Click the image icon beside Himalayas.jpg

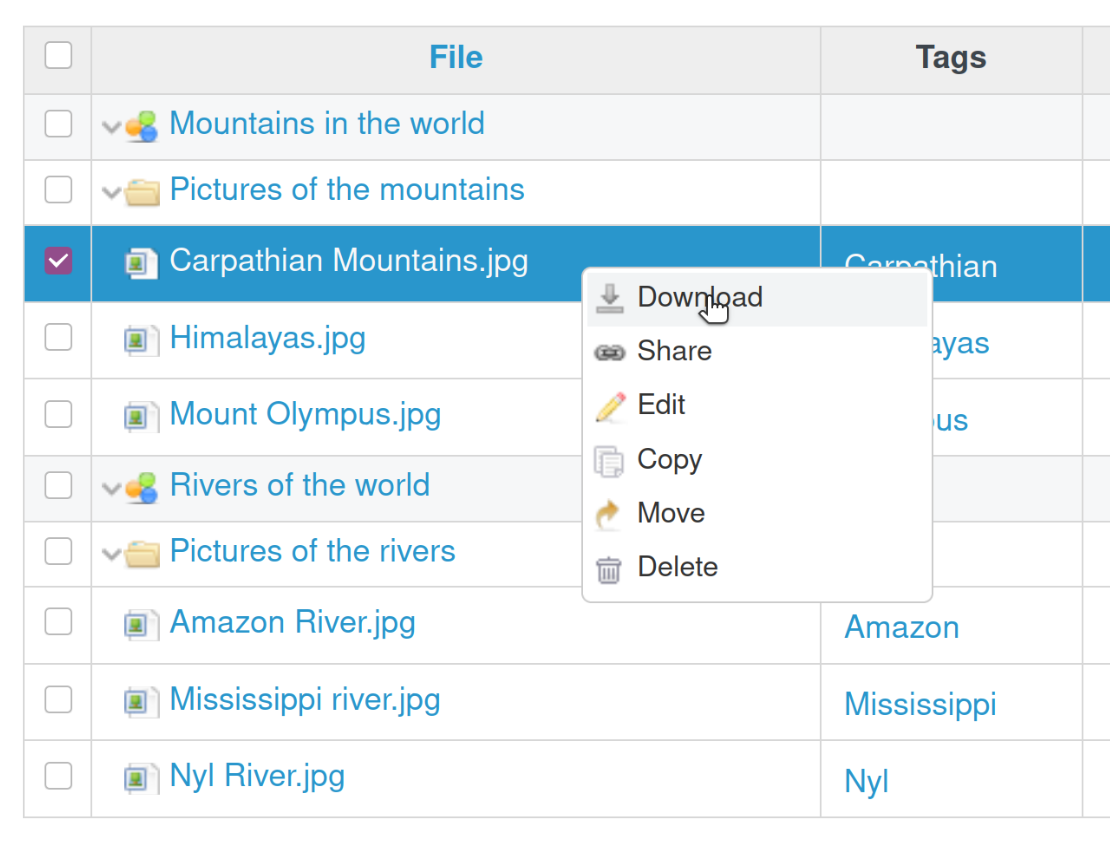(141, 339)
